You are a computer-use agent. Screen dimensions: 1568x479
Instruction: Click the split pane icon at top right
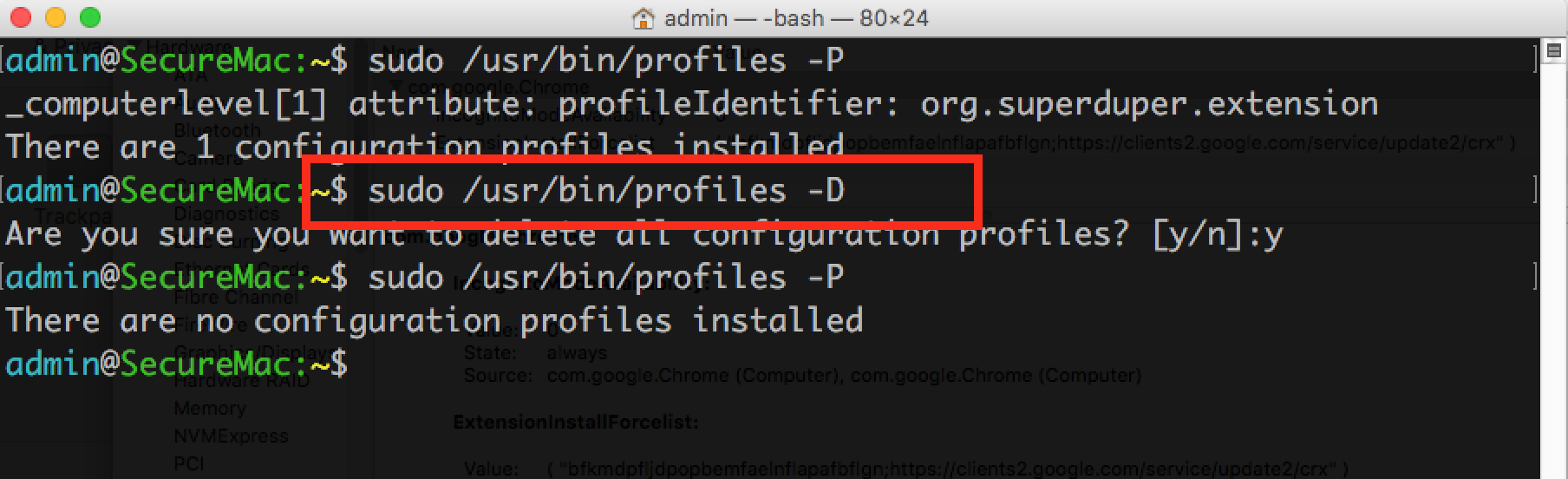[x=1552, y=49]
